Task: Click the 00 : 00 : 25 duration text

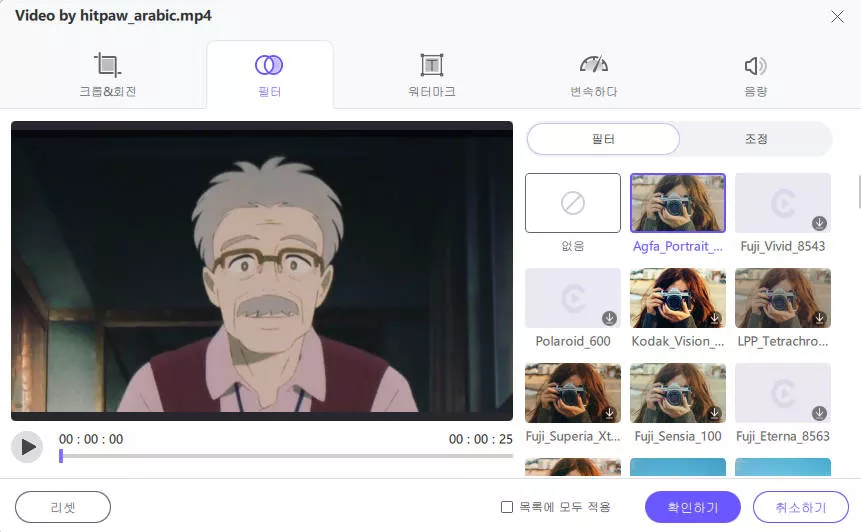Action: 480,439
